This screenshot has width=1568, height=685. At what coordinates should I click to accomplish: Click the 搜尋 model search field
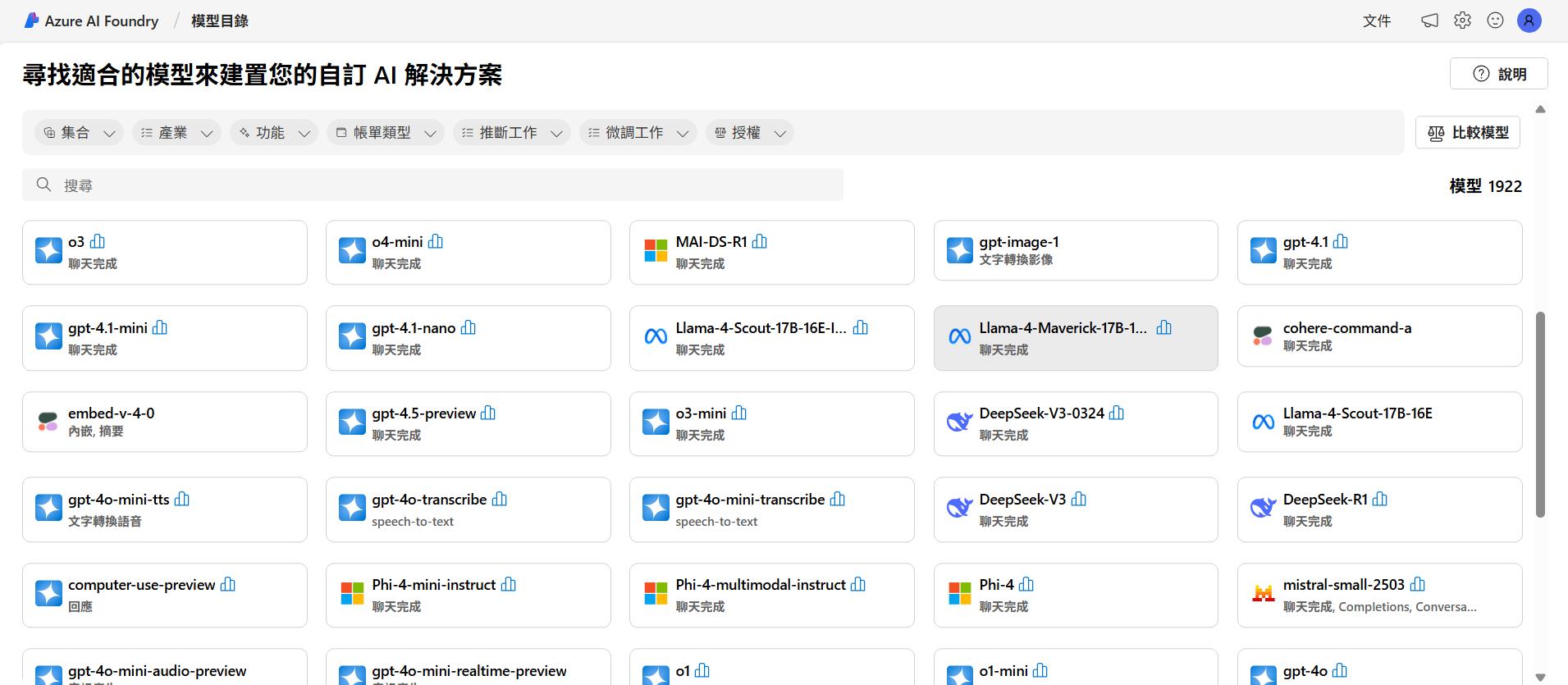point(432,185)
